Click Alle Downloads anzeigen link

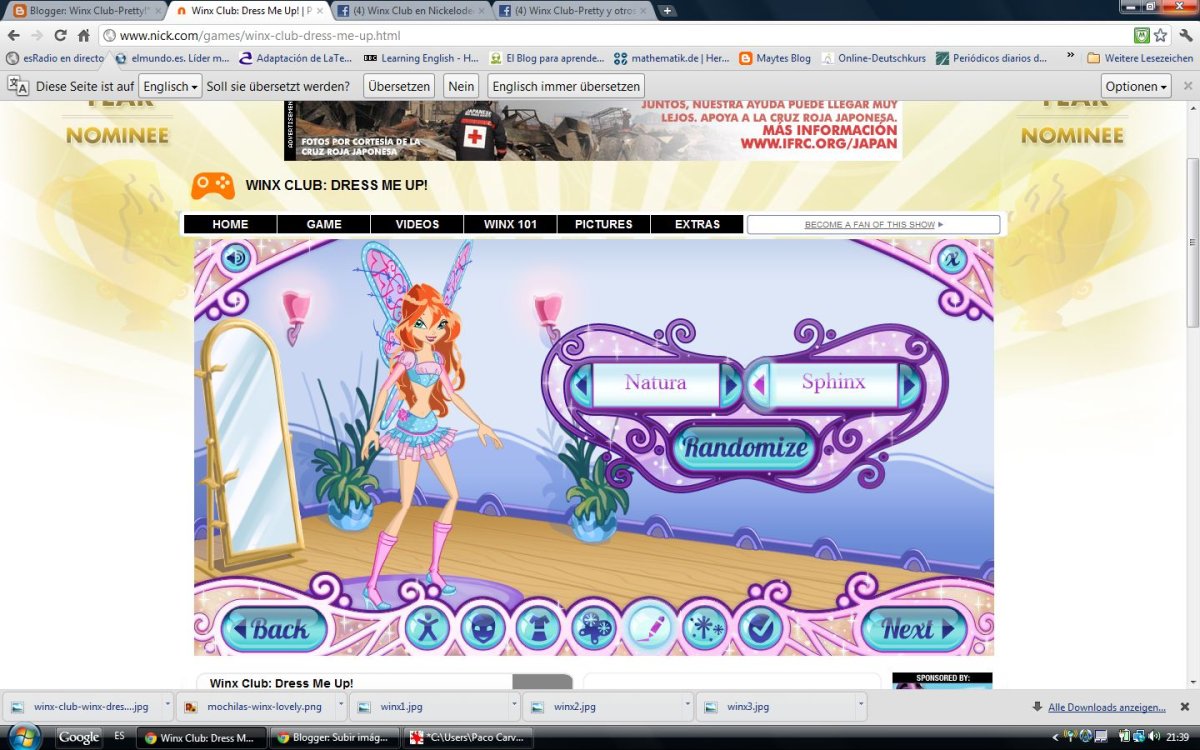(1106, 707)
